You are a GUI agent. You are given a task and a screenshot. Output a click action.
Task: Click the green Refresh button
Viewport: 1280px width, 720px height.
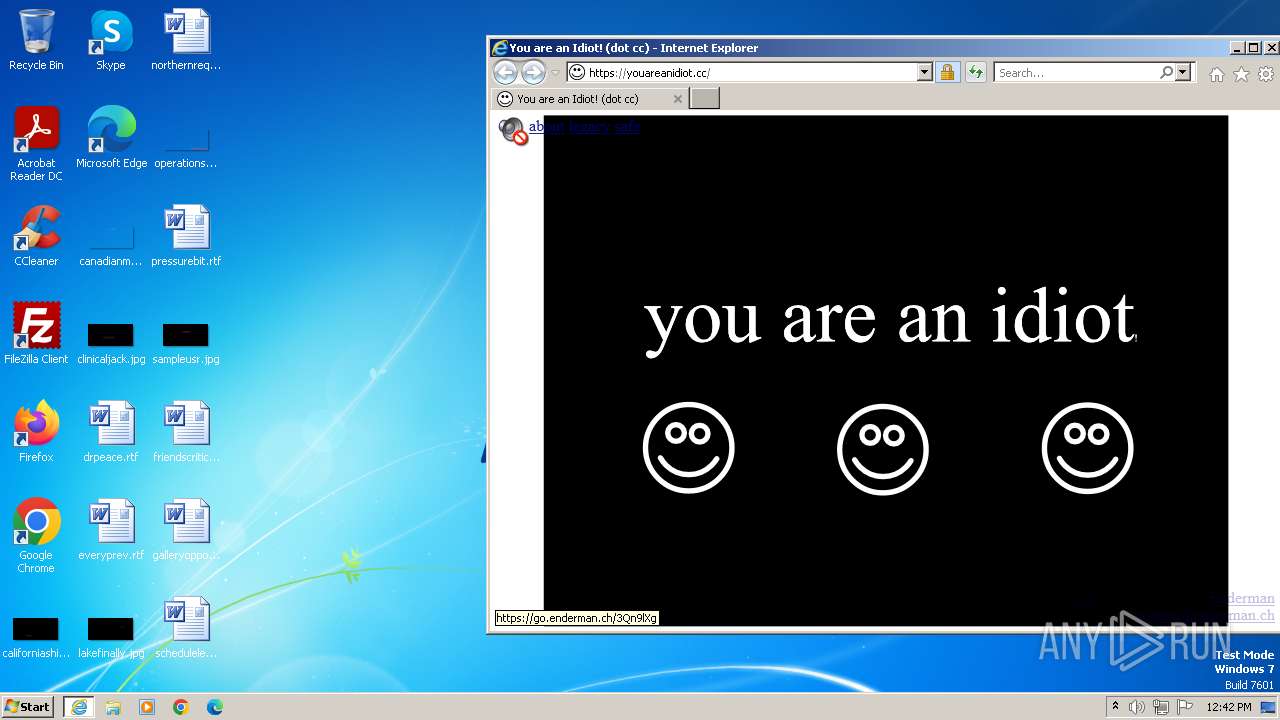(x=975, y=72)
